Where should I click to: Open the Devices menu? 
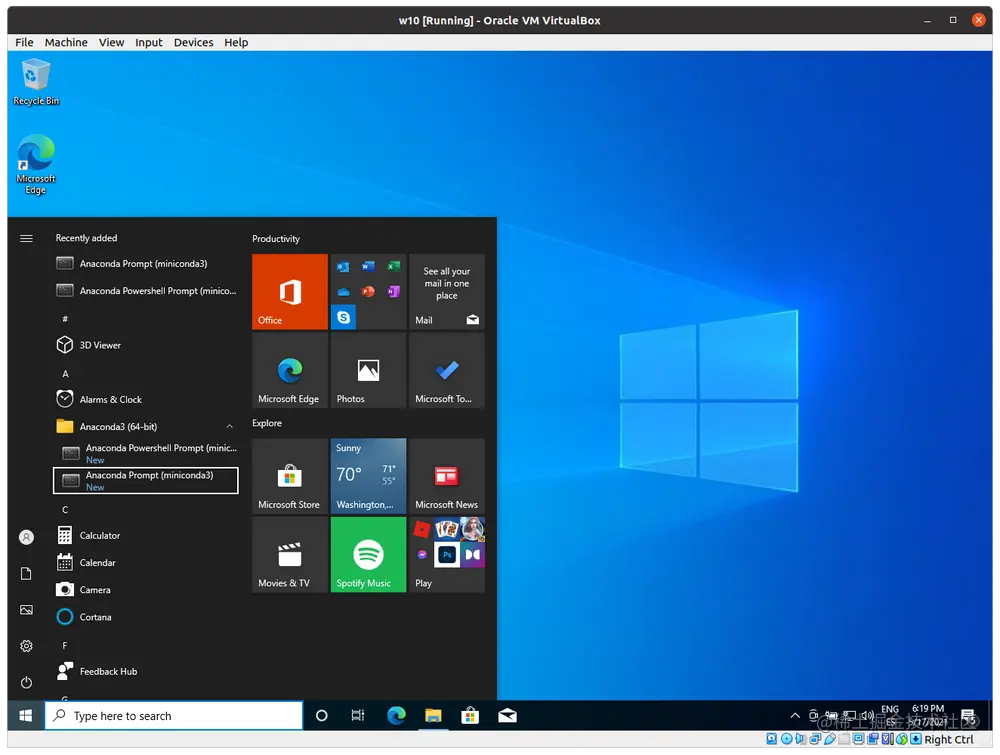tap(193, 42)
